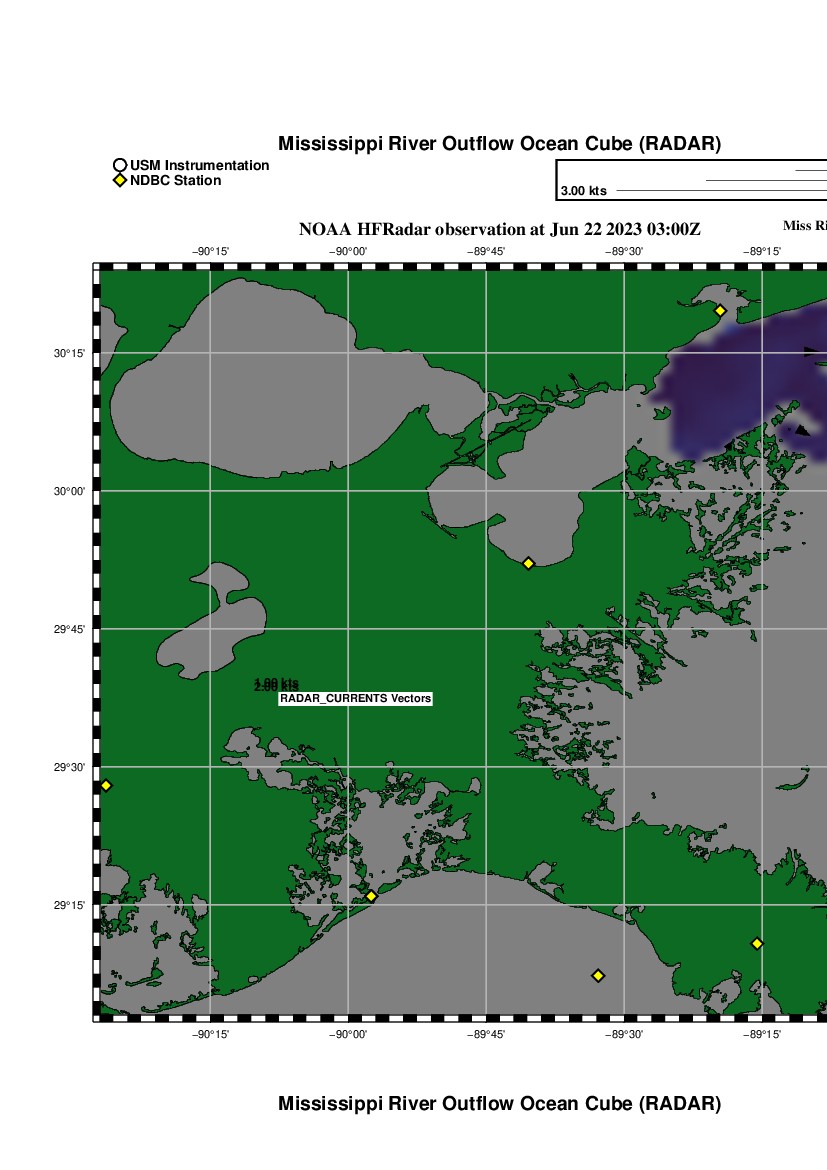This screenshot has width=827, height=1170.
Task: Click the NDBC Station diamond legend icon
Action: pyautogui.click(x=120, y=181)
